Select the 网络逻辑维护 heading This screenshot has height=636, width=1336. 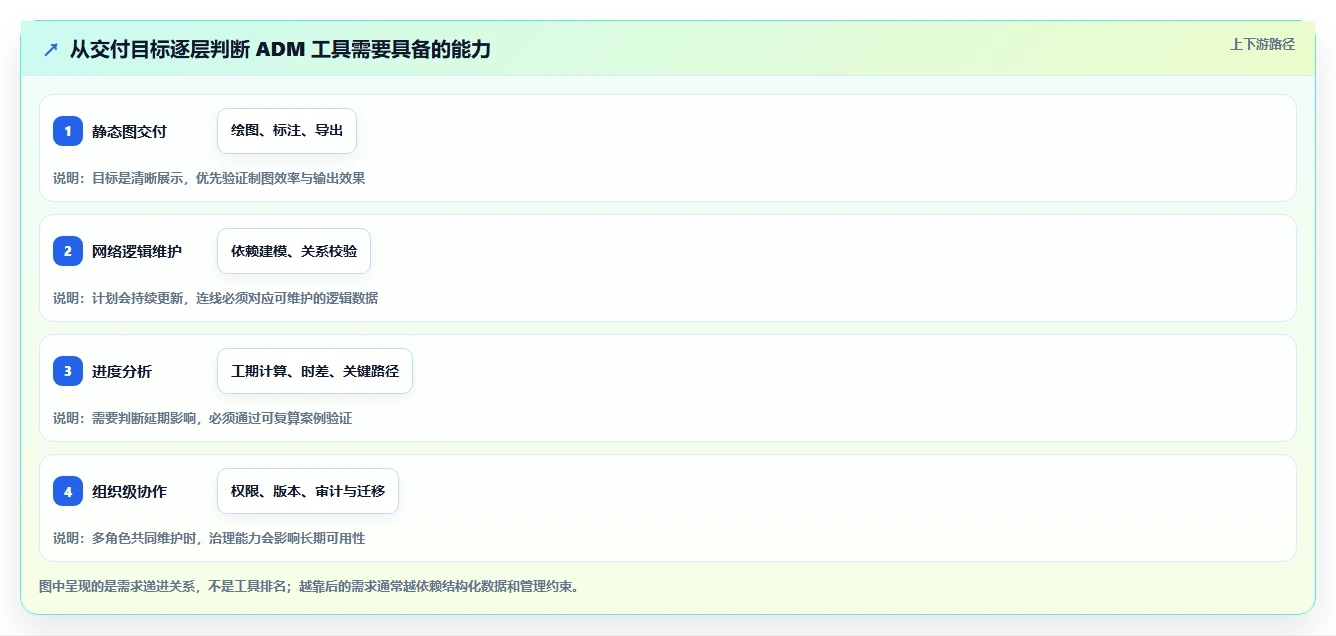coord(137,251)
